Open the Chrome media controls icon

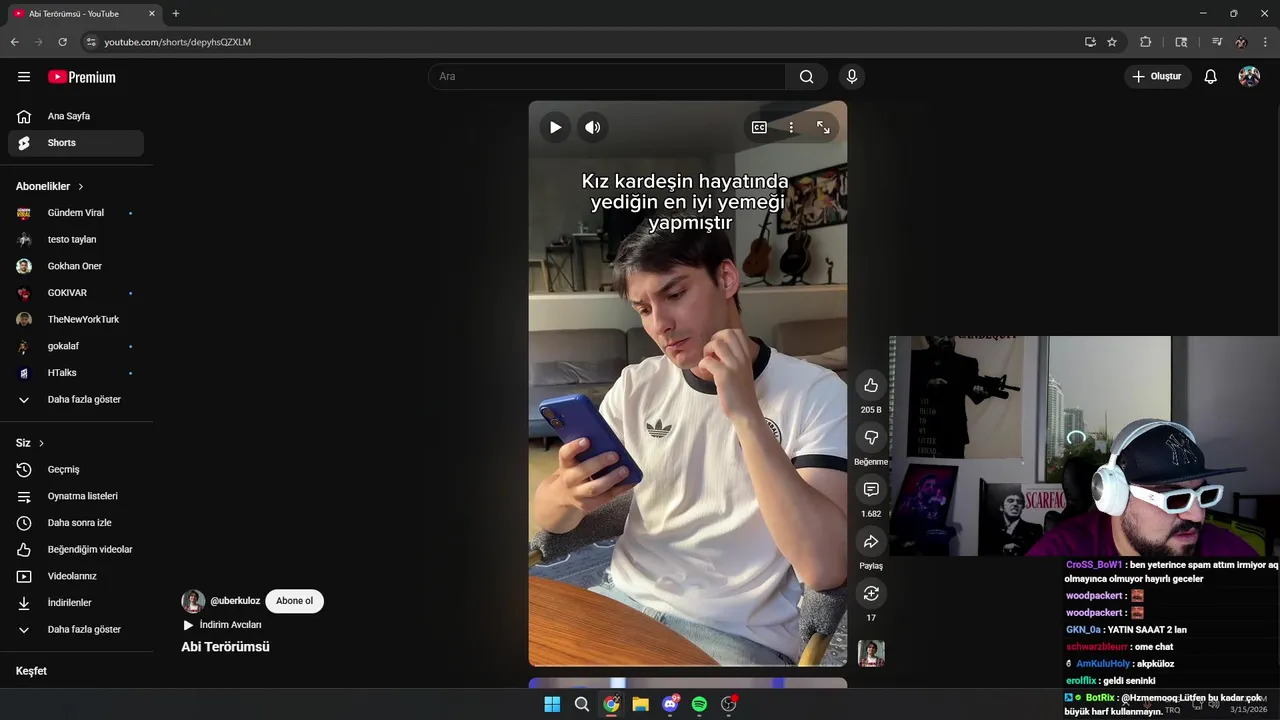point(1217,42)
